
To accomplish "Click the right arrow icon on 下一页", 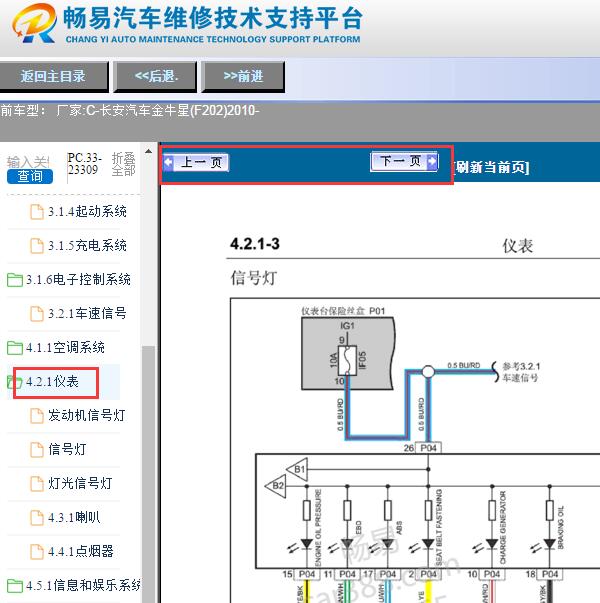I will click(x=432, y=161).
